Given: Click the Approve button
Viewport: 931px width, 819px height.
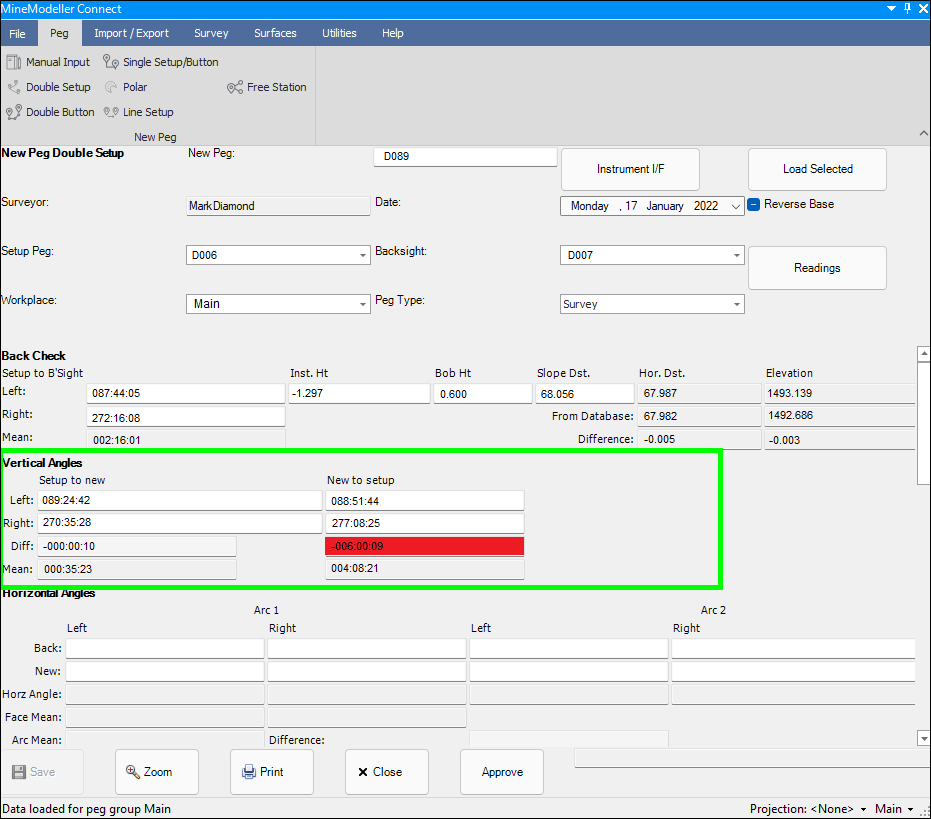Looking at the screenshot, I should 502,772.
